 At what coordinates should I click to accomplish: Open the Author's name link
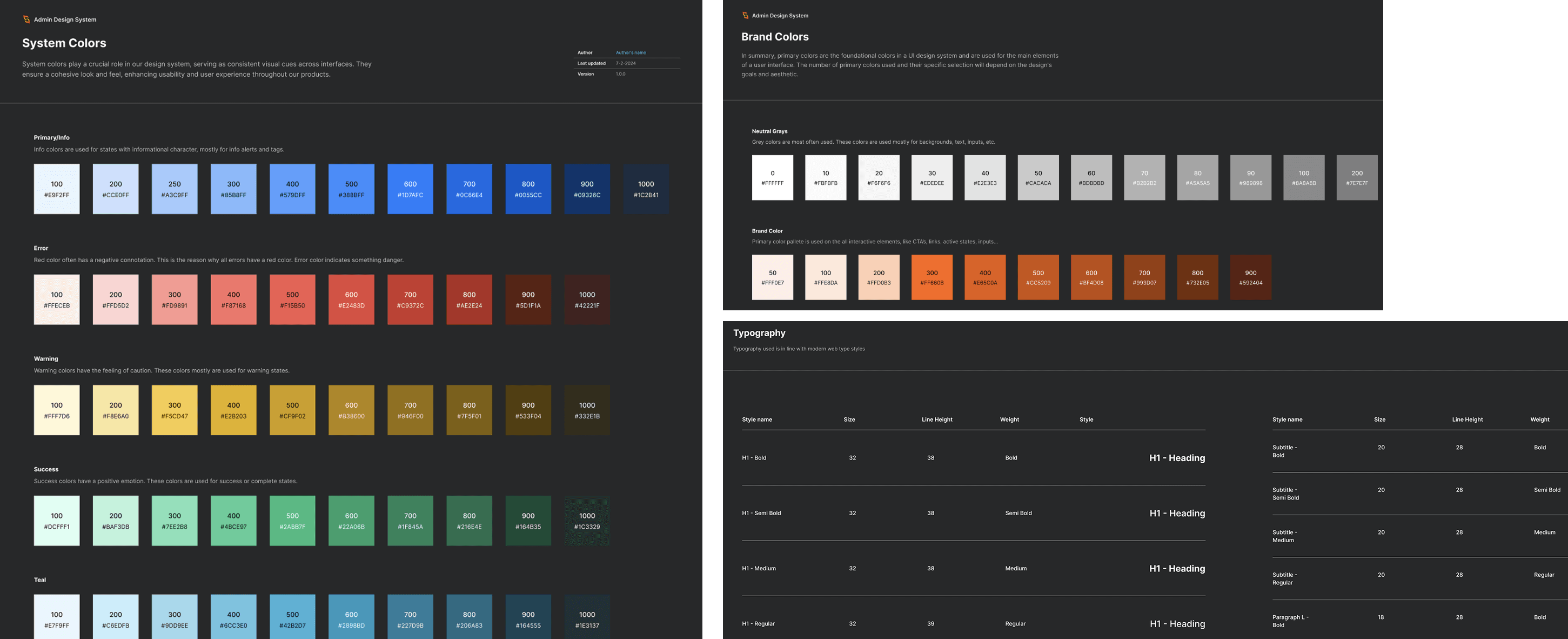pos(631,52)
